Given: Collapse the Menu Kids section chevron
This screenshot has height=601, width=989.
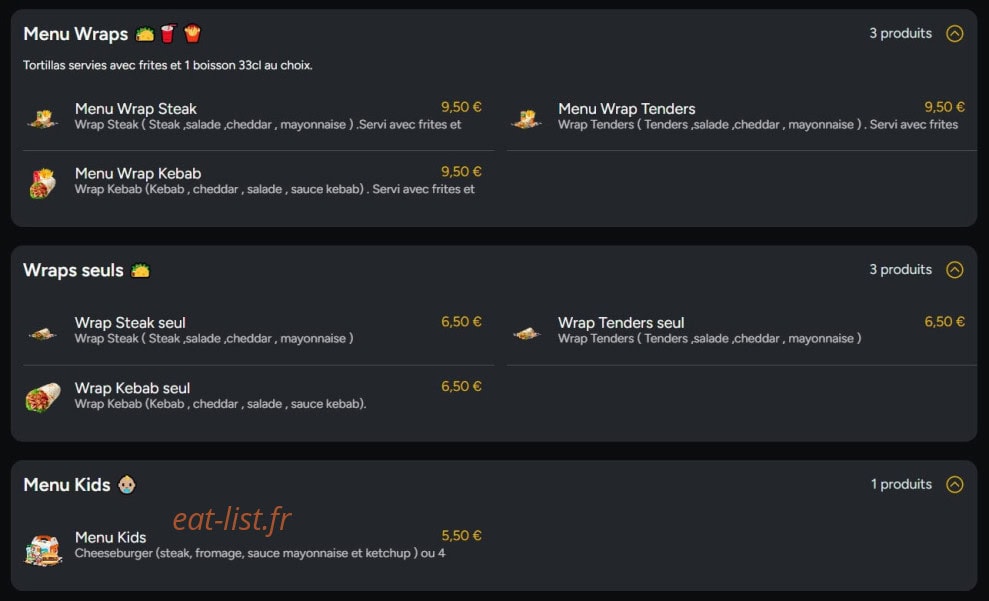Looking at the screenshot, I should pyautogui.click(x=954, y=484).
